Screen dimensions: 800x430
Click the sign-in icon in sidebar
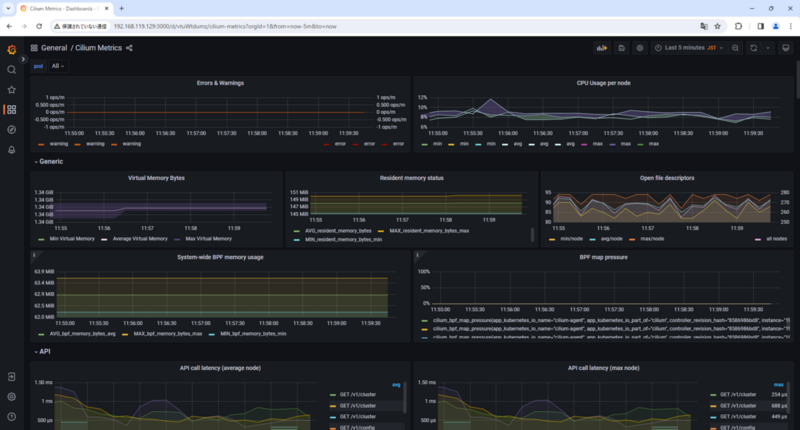tap(11, 376)
